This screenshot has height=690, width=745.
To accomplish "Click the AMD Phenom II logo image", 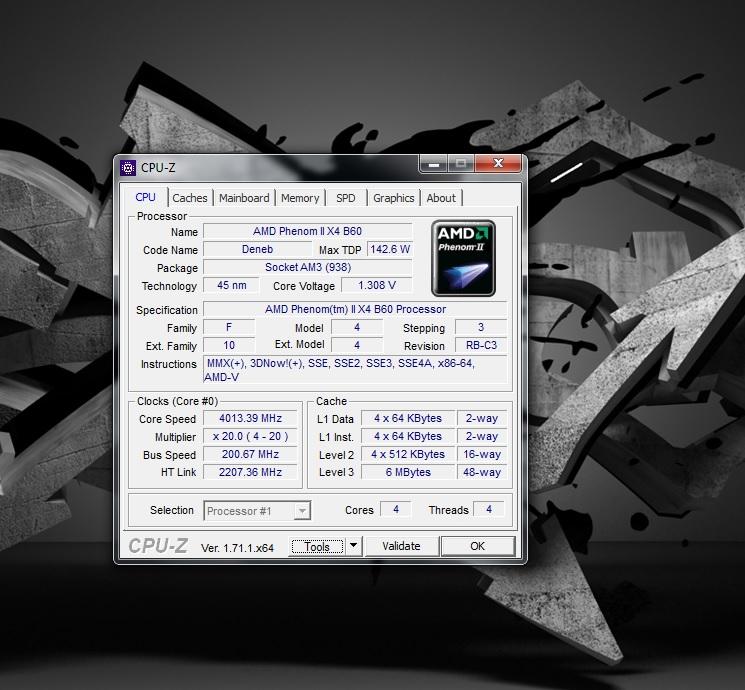I will 463,258.
